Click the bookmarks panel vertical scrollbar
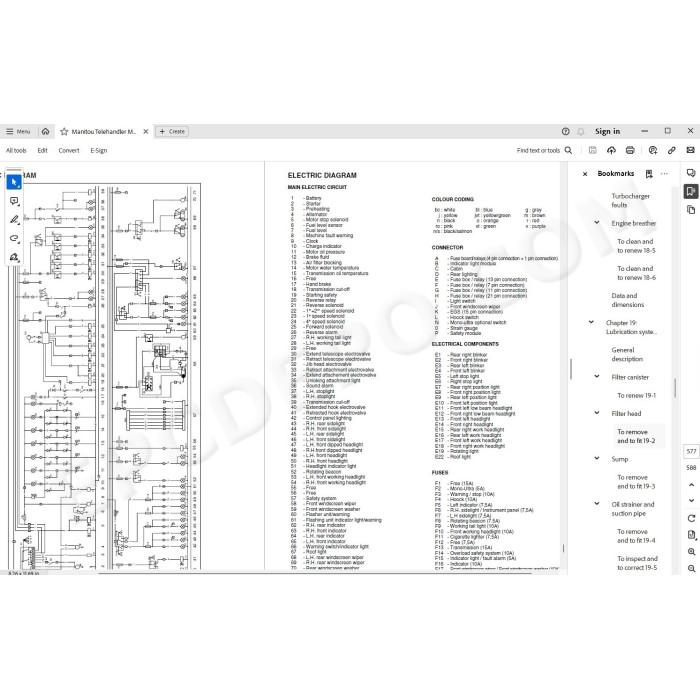 675,388
